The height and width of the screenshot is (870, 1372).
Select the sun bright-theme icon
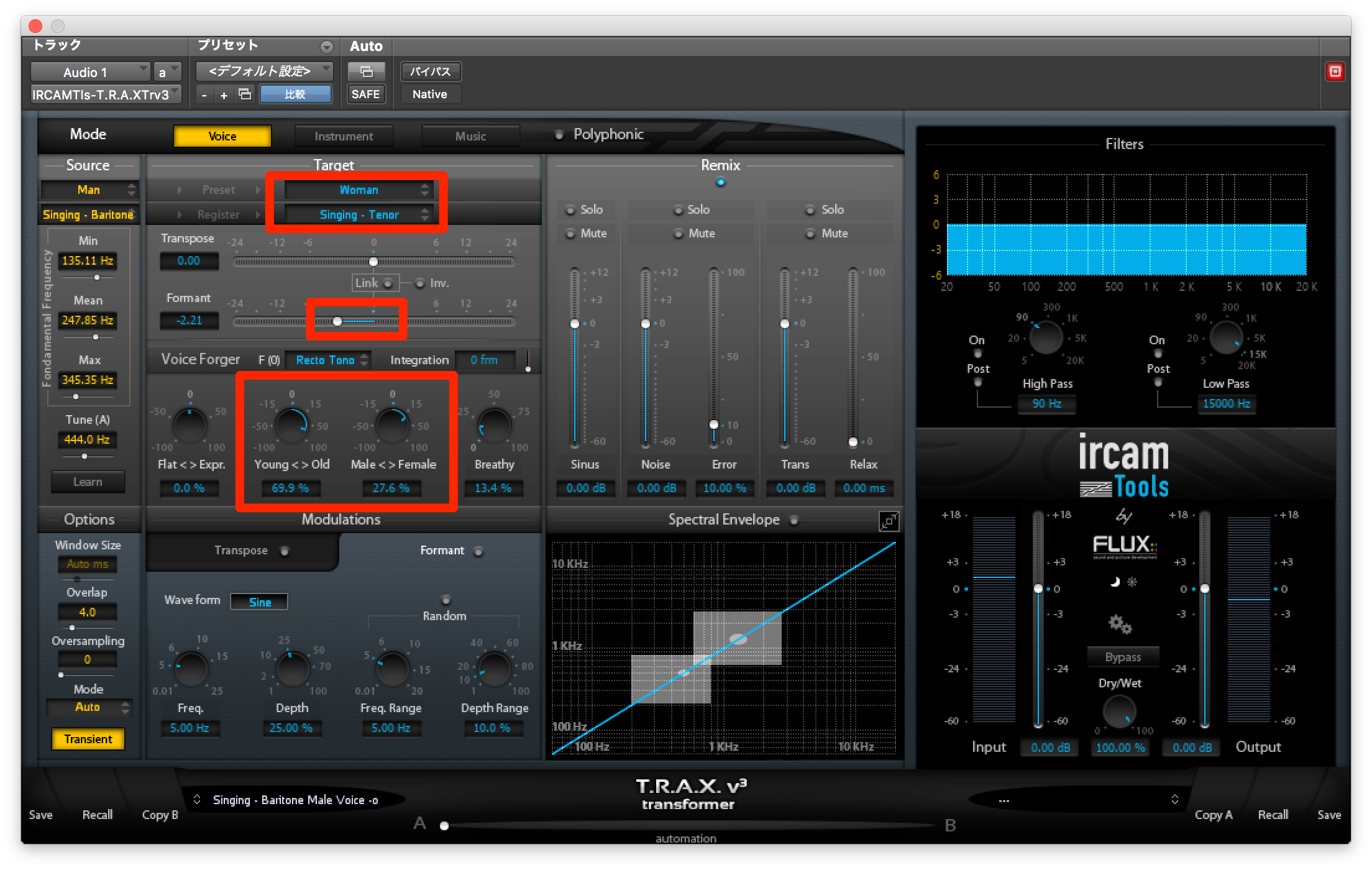click(1132, 582)
